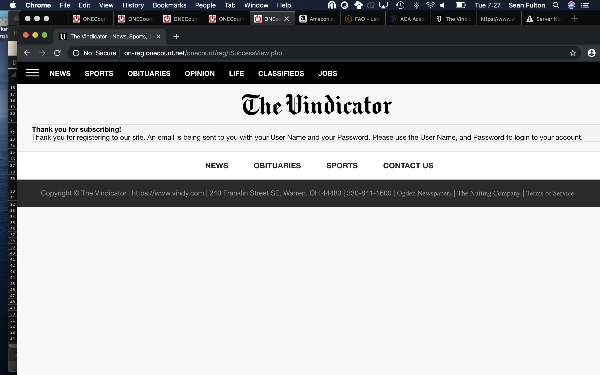Viewport: 600px width, 375px height.
Task: Open the View menu
Action: click(x=106, y=5)
